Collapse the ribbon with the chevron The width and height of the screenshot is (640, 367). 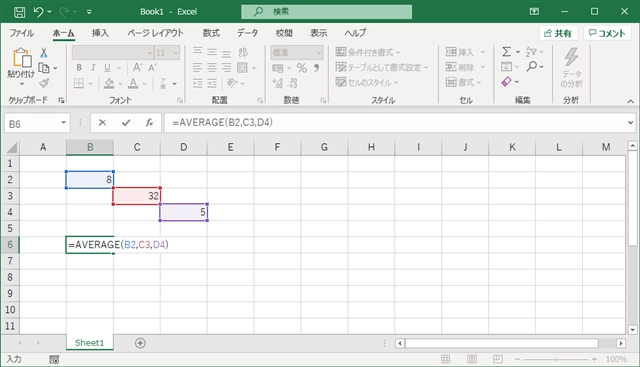pyautogui.click(x=631, y=101)
